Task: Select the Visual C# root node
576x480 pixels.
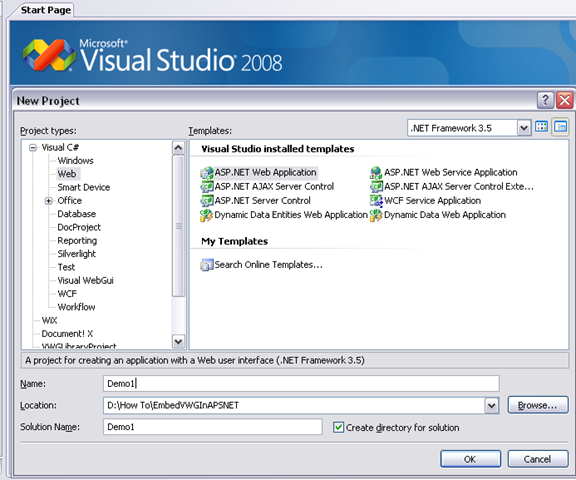Action: tap(60, 148)
